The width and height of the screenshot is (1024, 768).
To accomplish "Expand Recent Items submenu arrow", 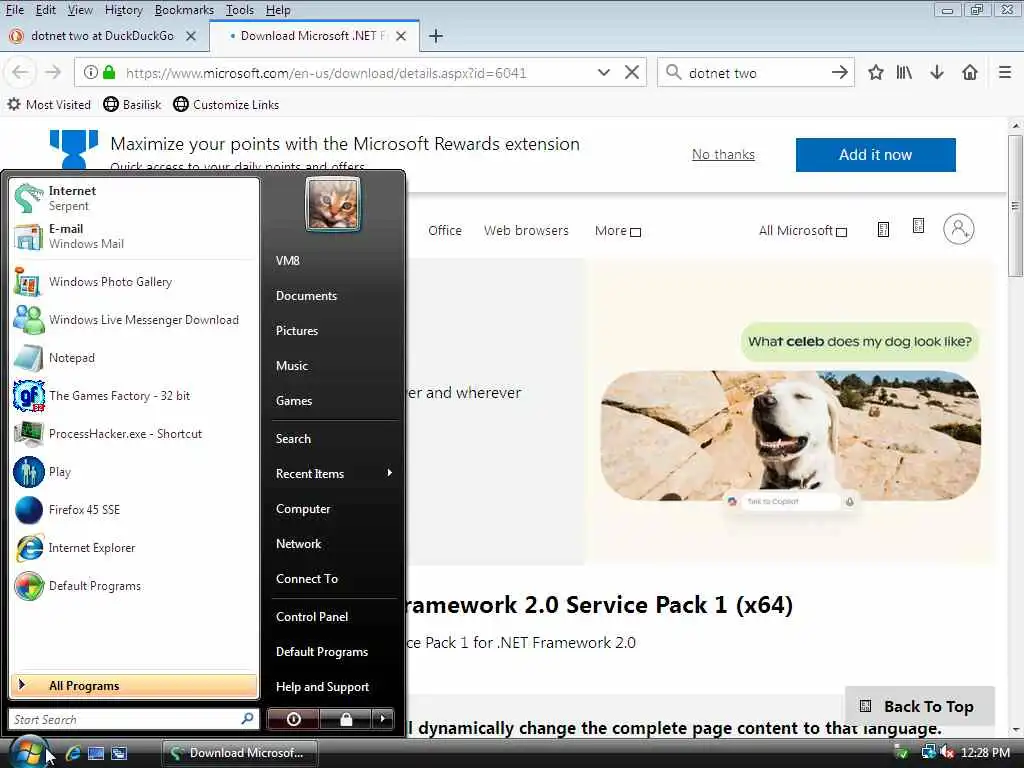I will [389, 473].
